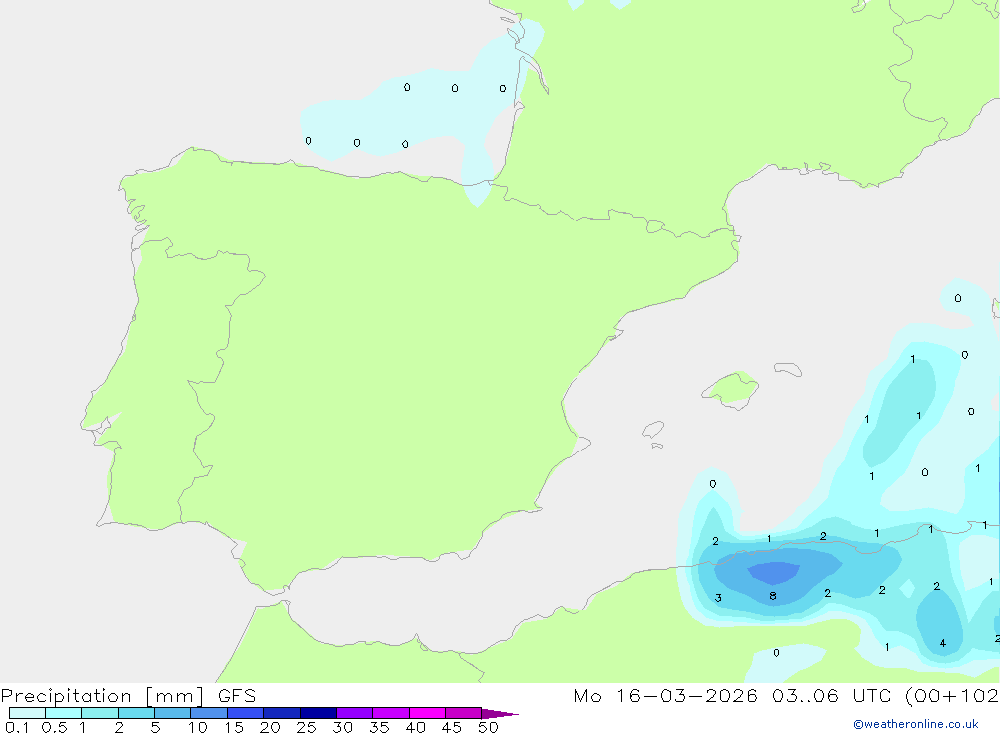Click the '8' precipitation value on the map
Screen dimensions: 1000x733
point(773,596)
